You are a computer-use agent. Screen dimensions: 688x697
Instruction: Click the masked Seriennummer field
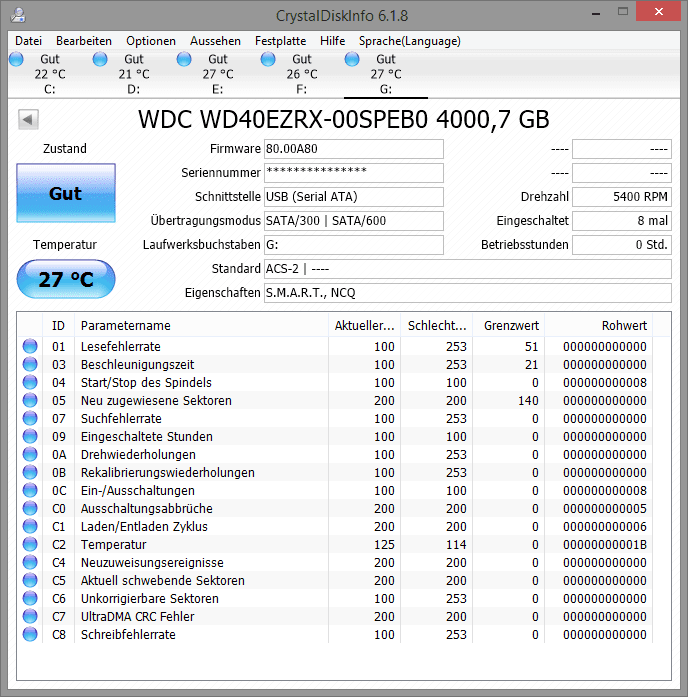click(x=354, y=173)
